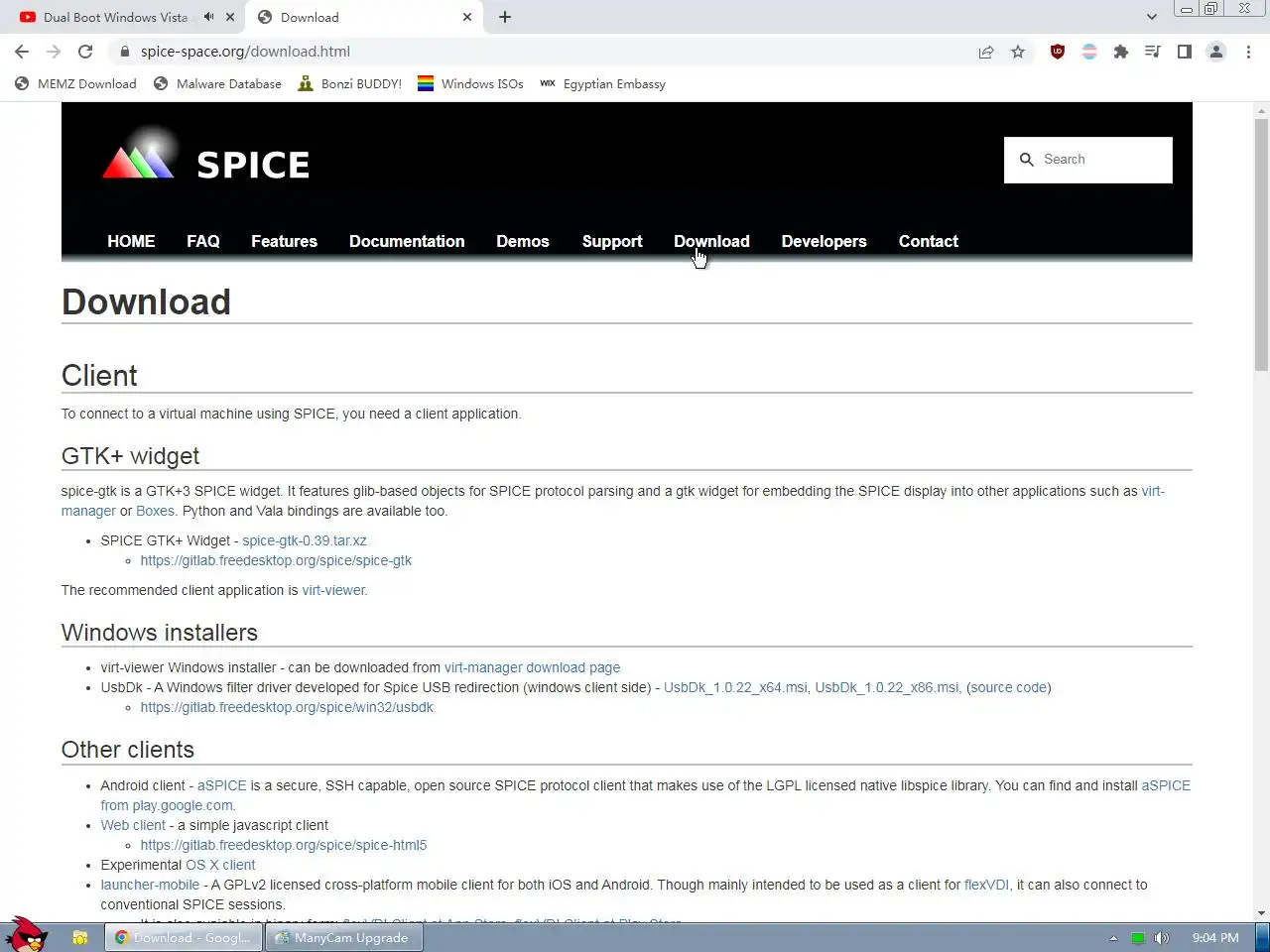Click the search magnifier icon on SPICE site
Screen dimensions: 1270x952
click(1027, 160)
